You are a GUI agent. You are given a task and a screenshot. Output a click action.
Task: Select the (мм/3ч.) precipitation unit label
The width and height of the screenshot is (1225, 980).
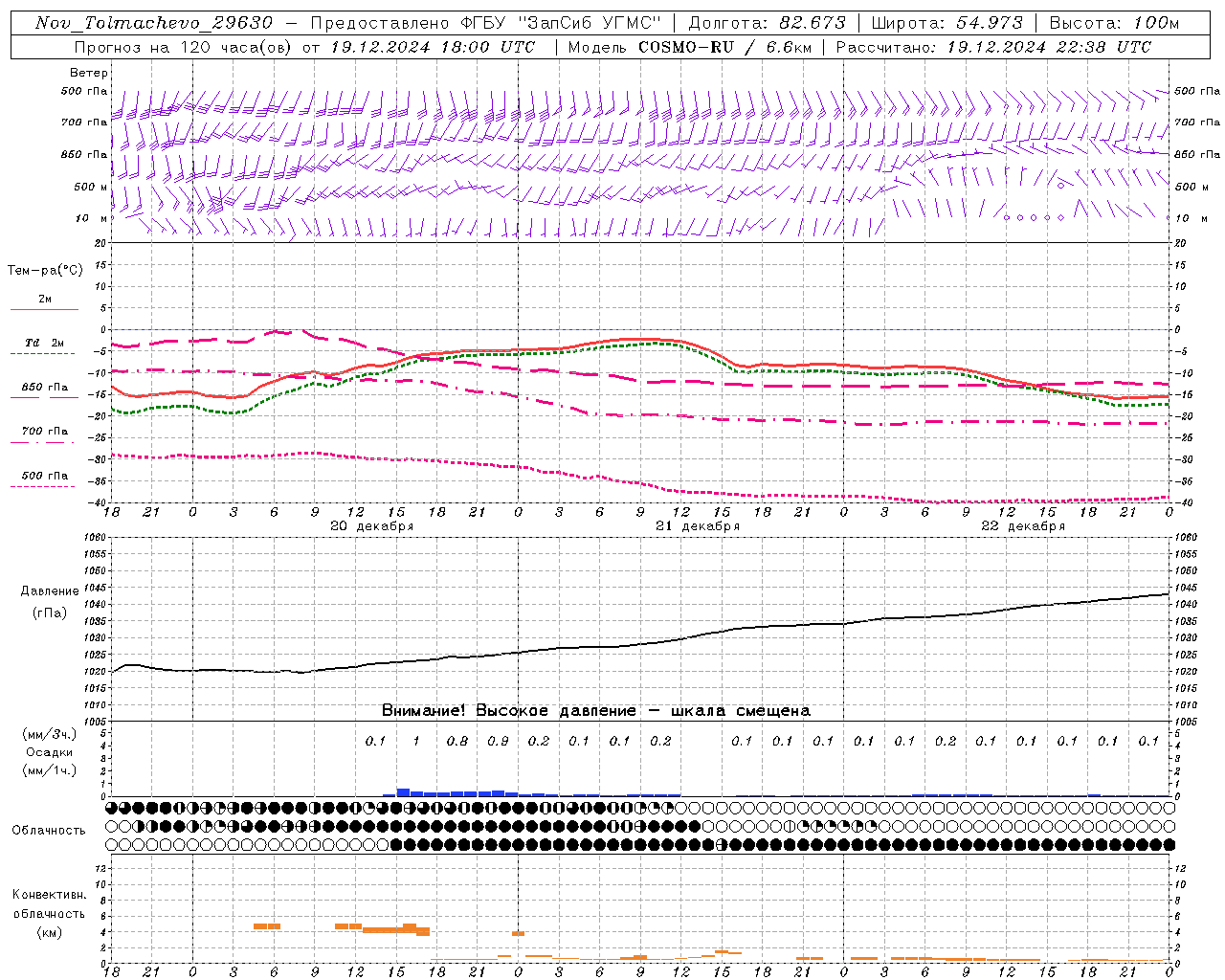(49, 734)
